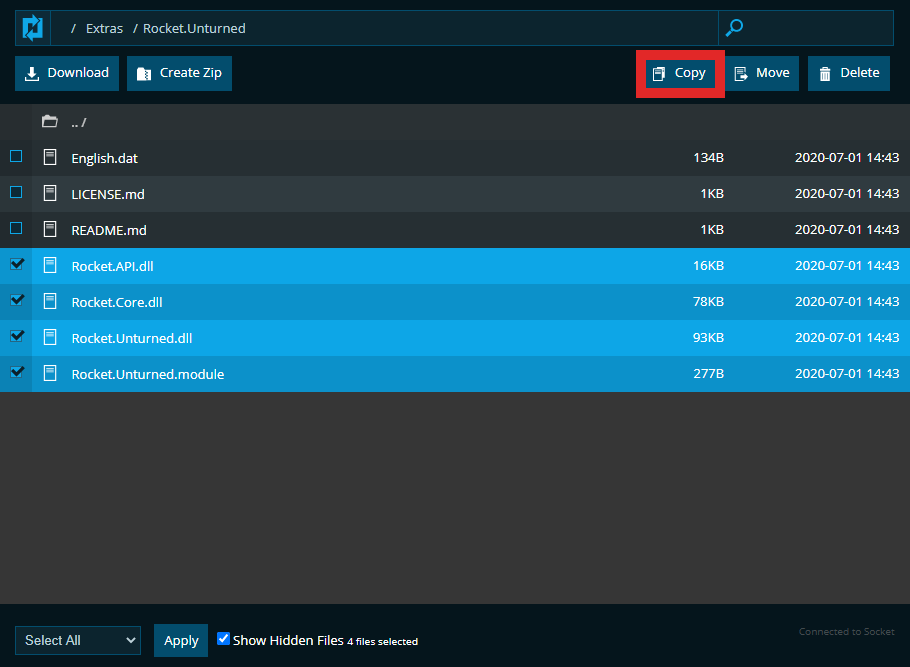This screenshot has height=667, width=910.
Task: Open the Rocket.Unturned.dll file name
Action: (131, 338)
